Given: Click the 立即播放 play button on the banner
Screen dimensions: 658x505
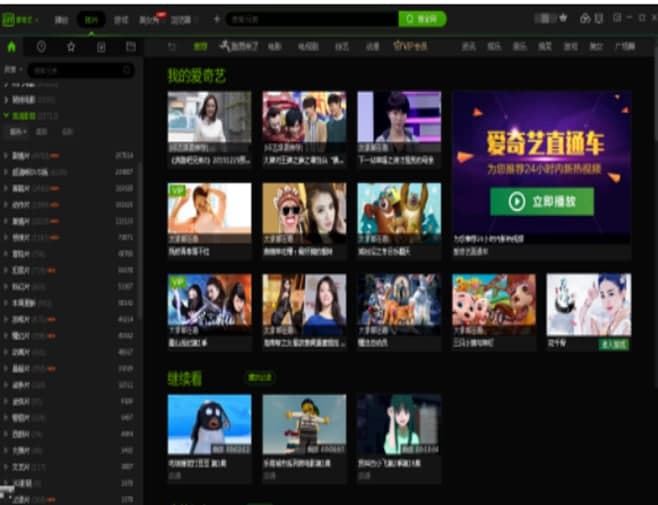Looking at the screenshot, I should click(x=542, y=202).
